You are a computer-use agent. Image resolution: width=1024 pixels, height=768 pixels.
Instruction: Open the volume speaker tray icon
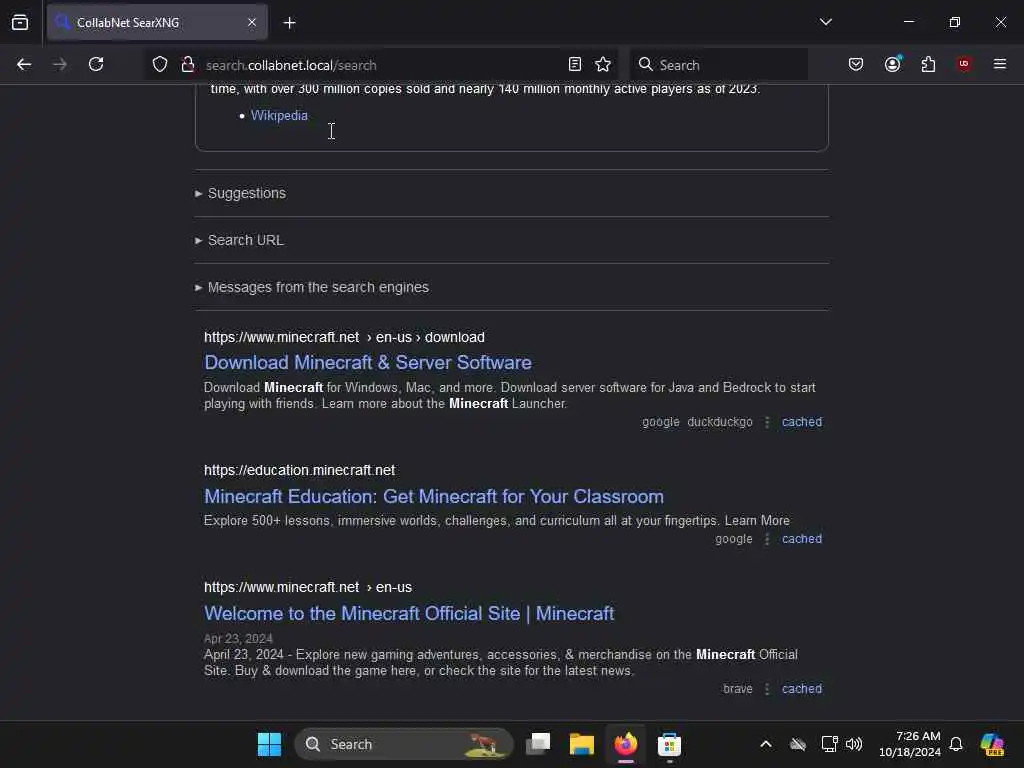pyautogui.click(x=854, y=744)
